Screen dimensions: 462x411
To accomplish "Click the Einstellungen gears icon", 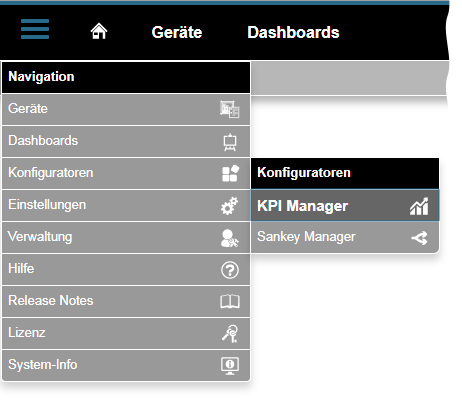I will [230, 206].
